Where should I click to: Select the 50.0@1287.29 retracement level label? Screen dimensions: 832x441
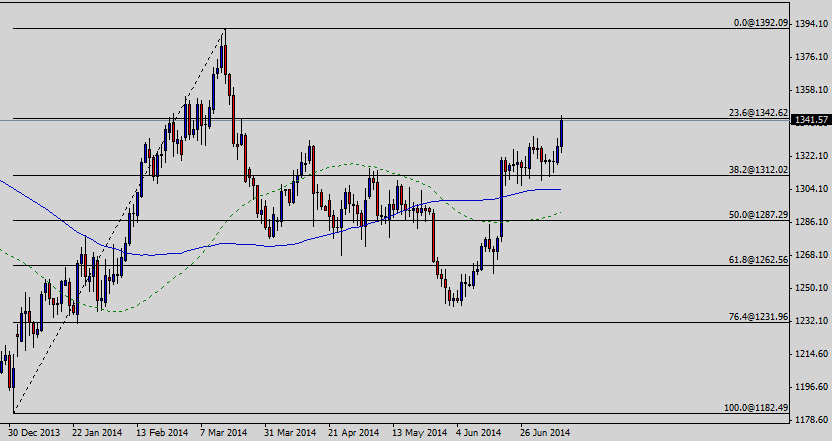pos(759,214)
